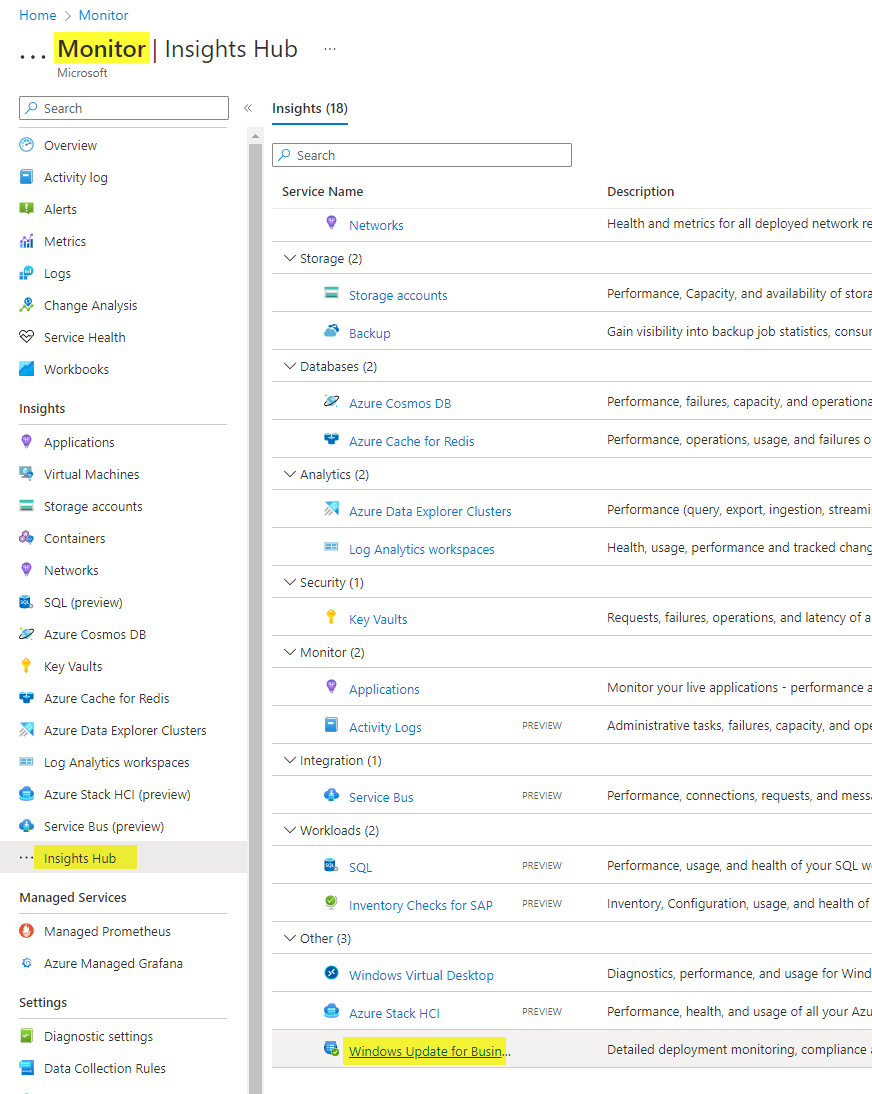Click the Change Analysis icon in sidebar

point(27,305)
